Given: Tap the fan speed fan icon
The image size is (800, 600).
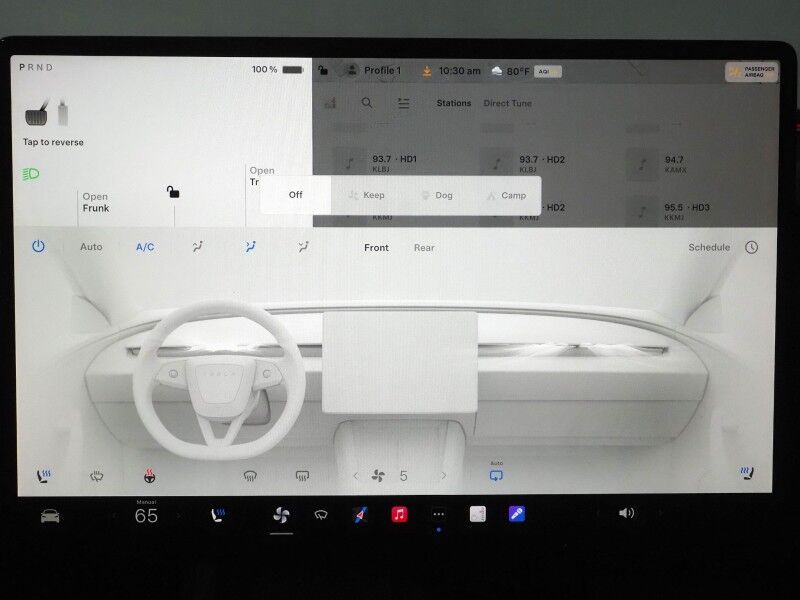Looking at the screenshot, I should pyautogui.click(x=379, y=476).
